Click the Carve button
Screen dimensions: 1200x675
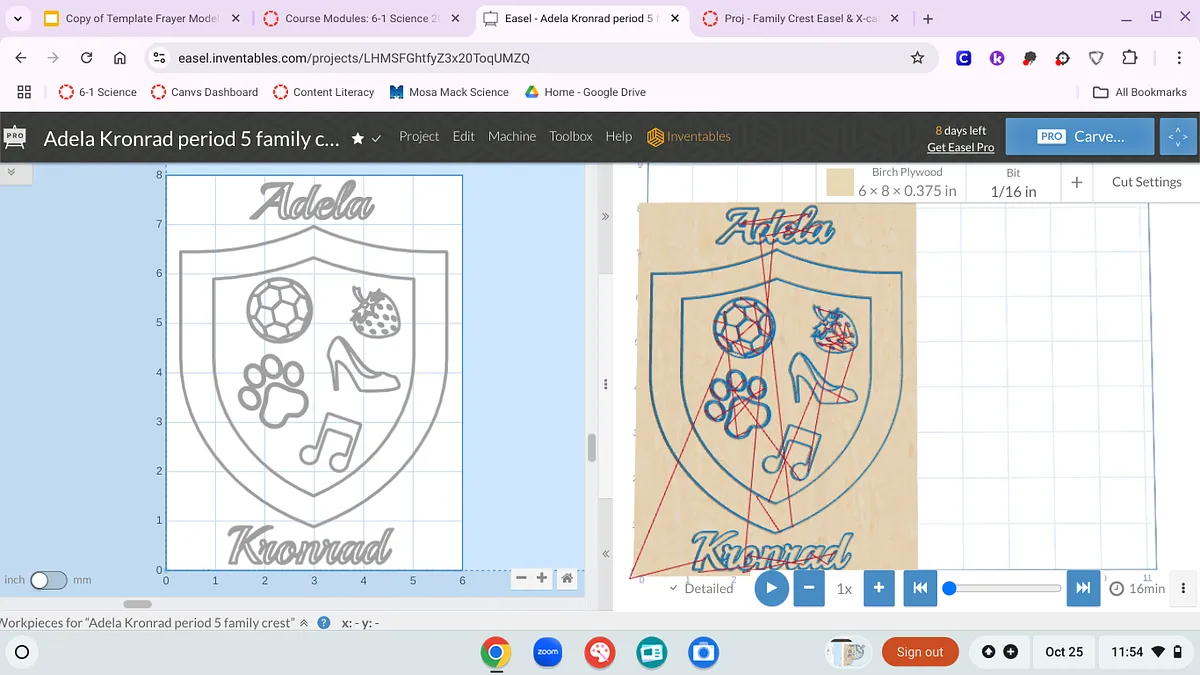[1080, 137]
